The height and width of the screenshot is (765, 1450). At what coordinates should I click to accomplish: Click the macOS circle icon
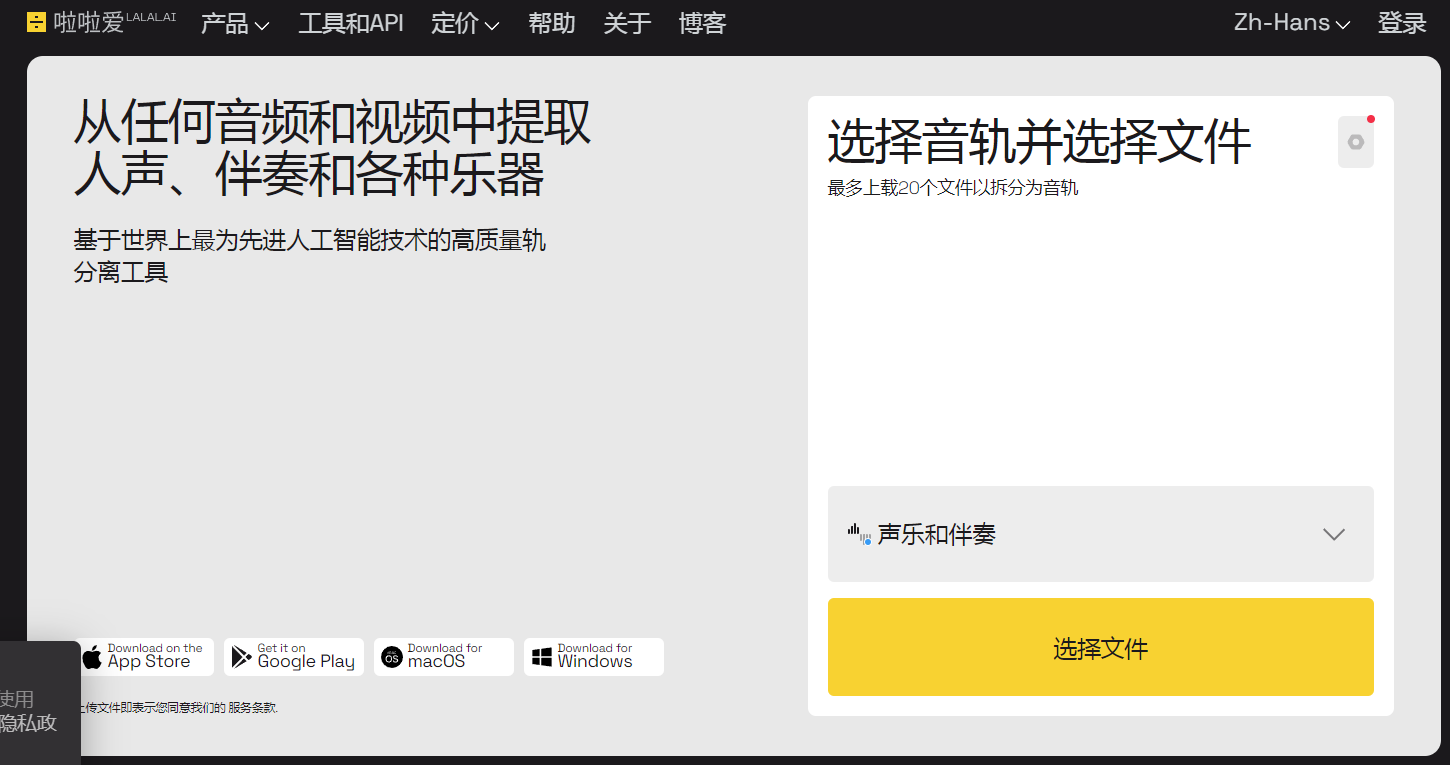[x=392, y=657]
